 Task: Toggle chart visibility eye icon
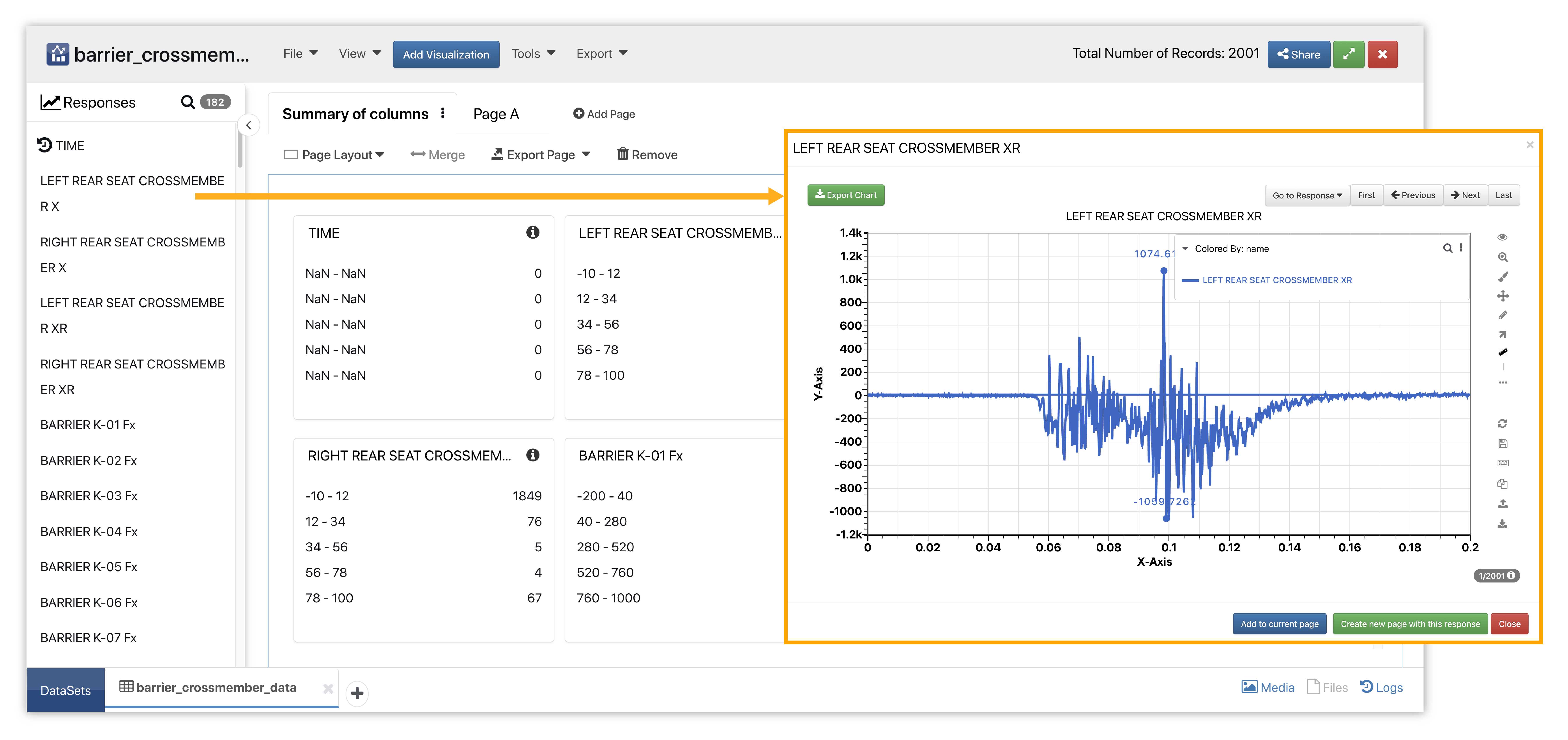click(x=1502, y=237)
